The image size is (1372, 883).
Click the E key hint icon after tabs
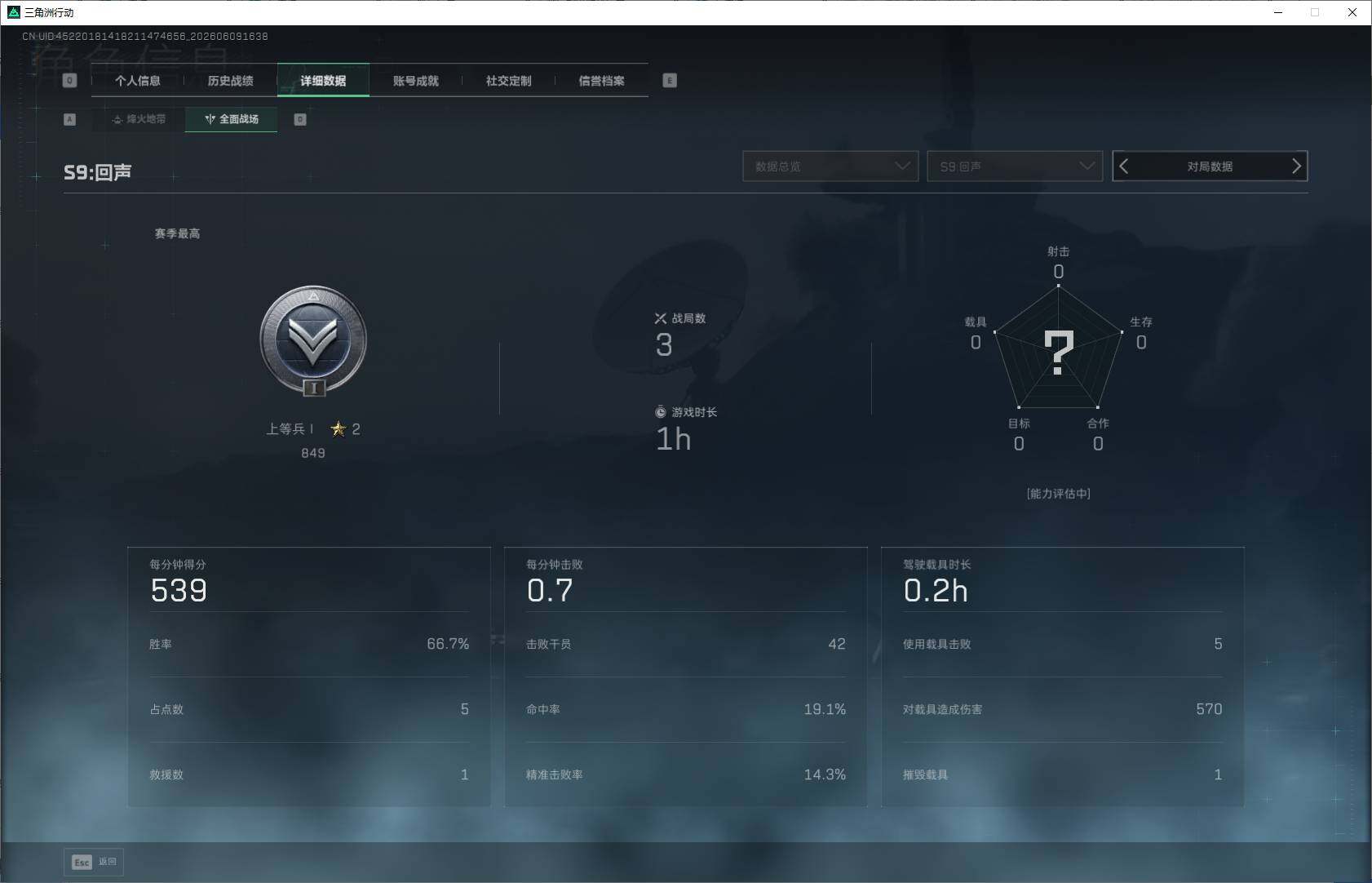pos(670,81)
